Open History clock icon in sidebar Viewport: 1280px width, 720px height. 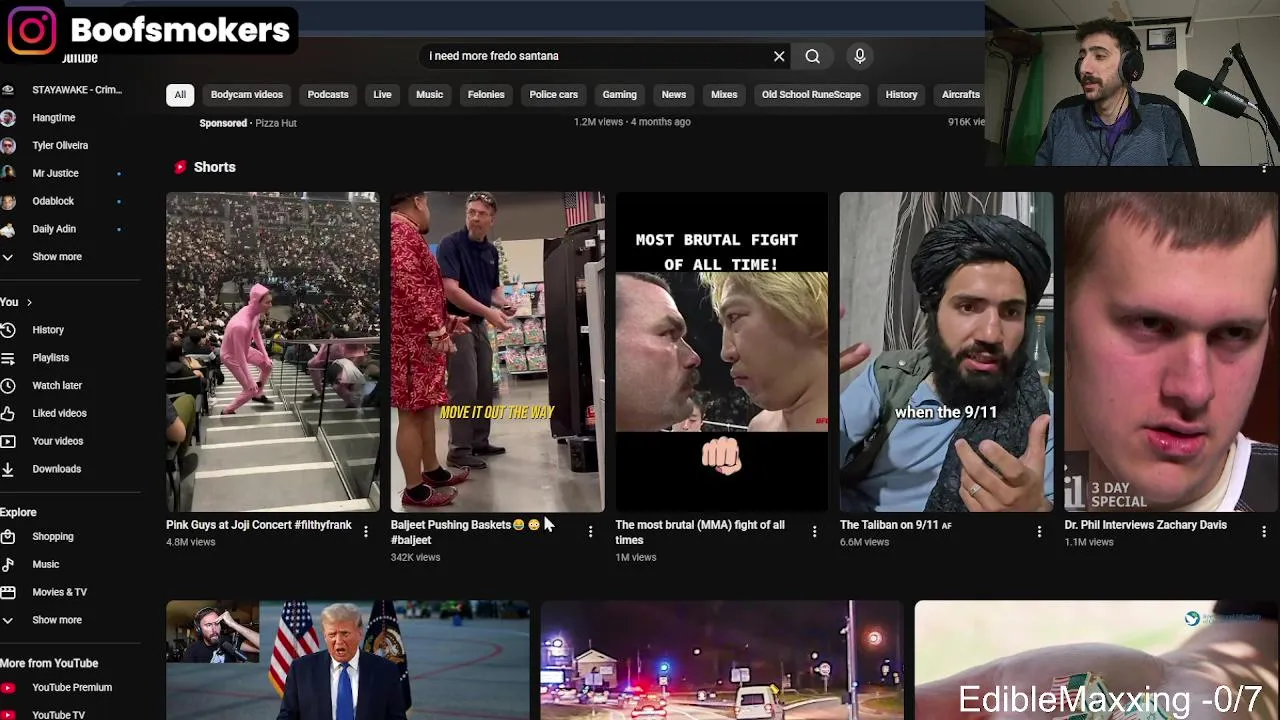tap(8, 330)
